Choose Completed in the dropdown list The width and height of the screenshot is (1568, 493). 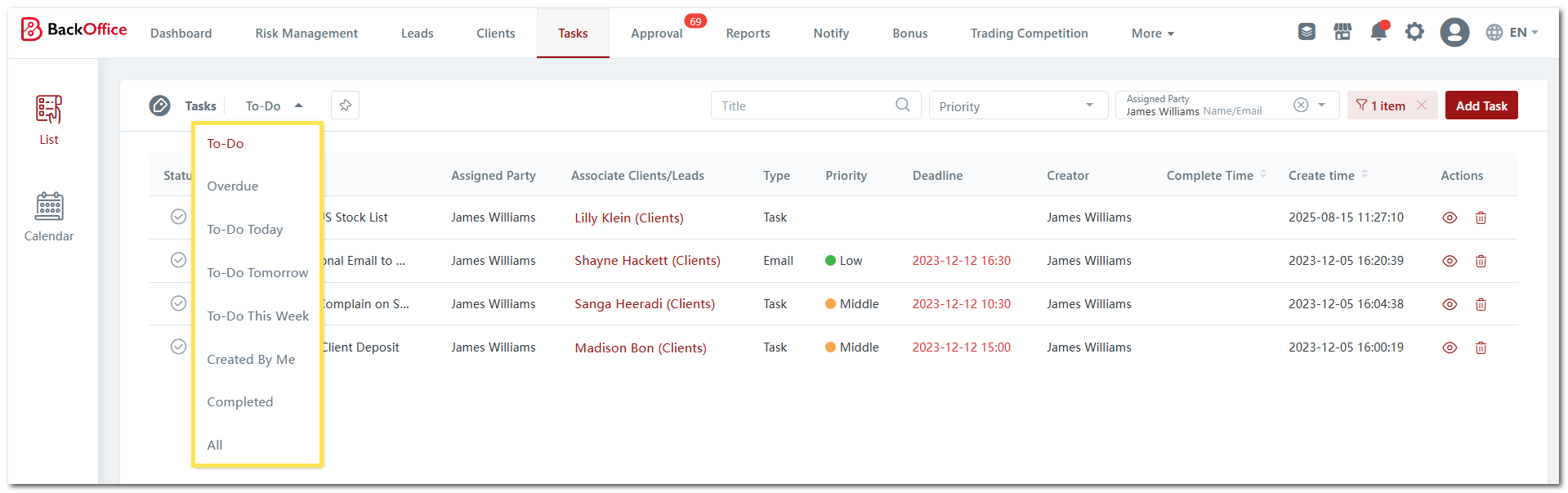click(240, 402)
